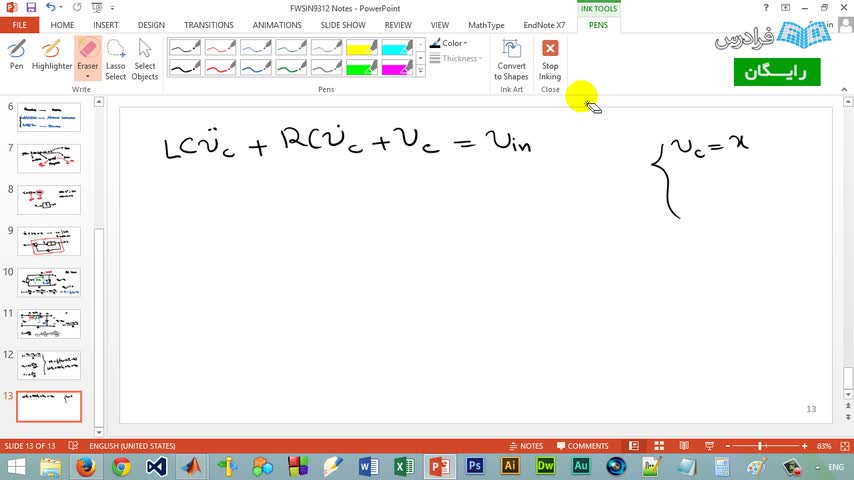Select the Pen tool

[16, 54]
